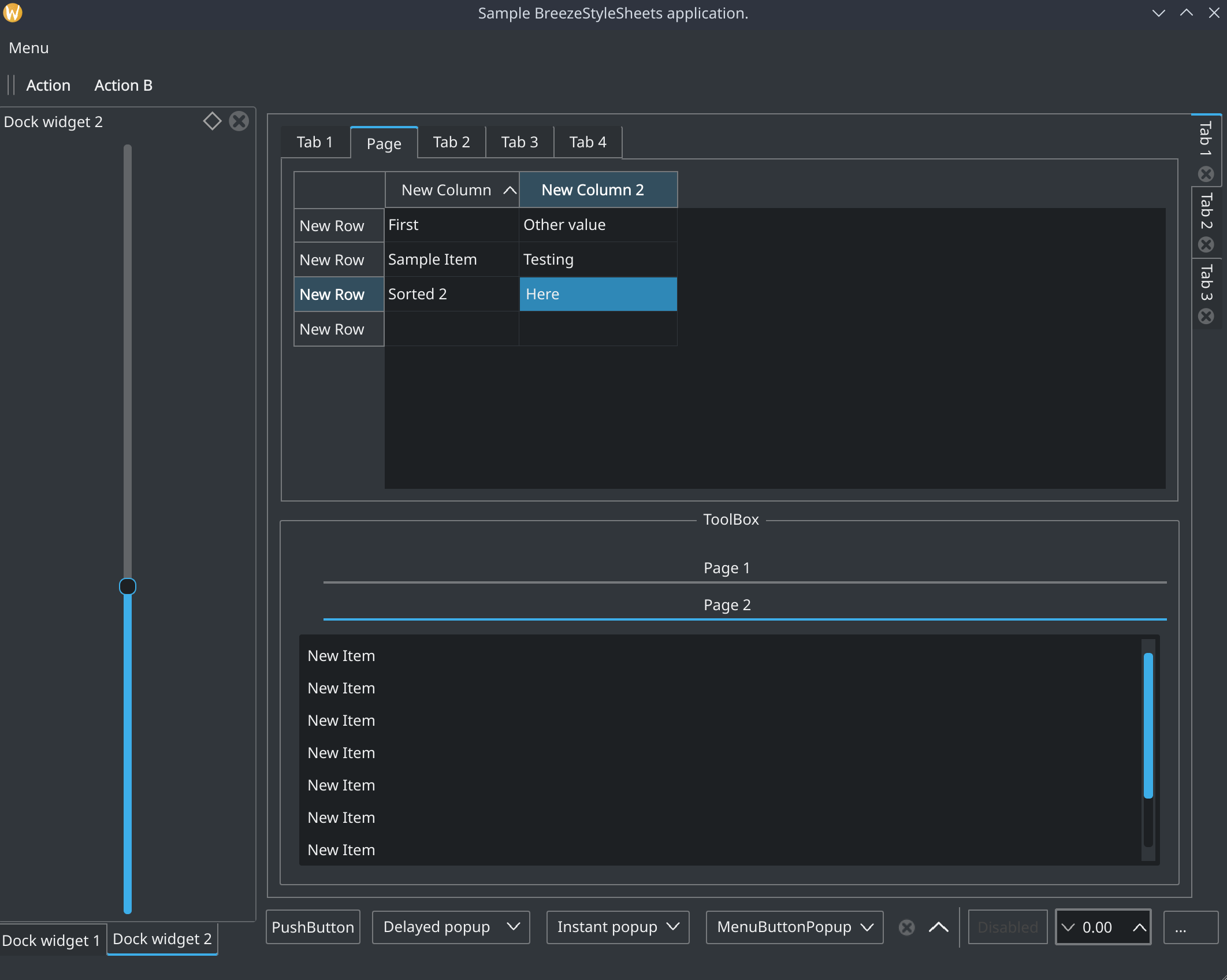Click the 0.00 spin box field
This screenshot has height=980, width=1227.
(1103, 927)
